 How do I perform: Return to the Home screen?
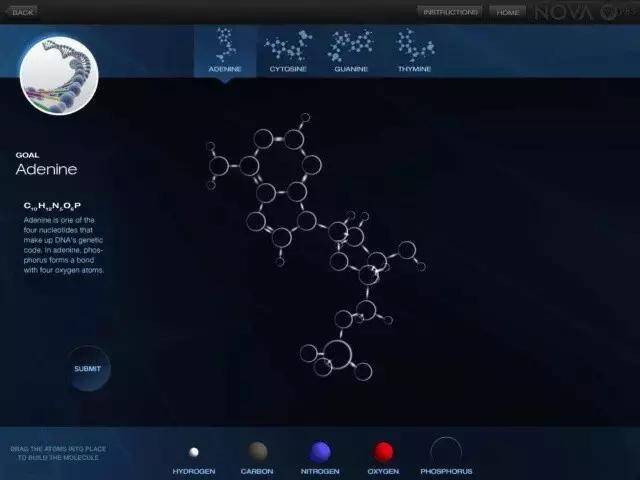pos(508,12)
